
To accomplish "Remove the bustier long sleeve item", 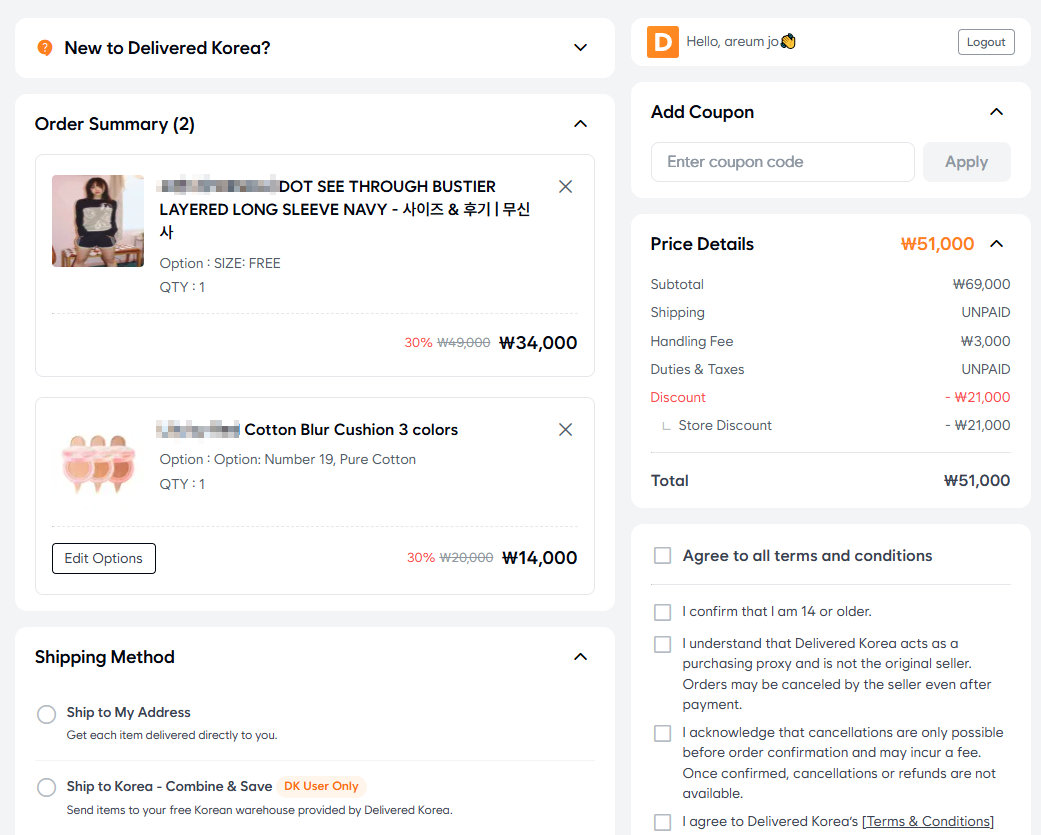I will tap(565, 187).
